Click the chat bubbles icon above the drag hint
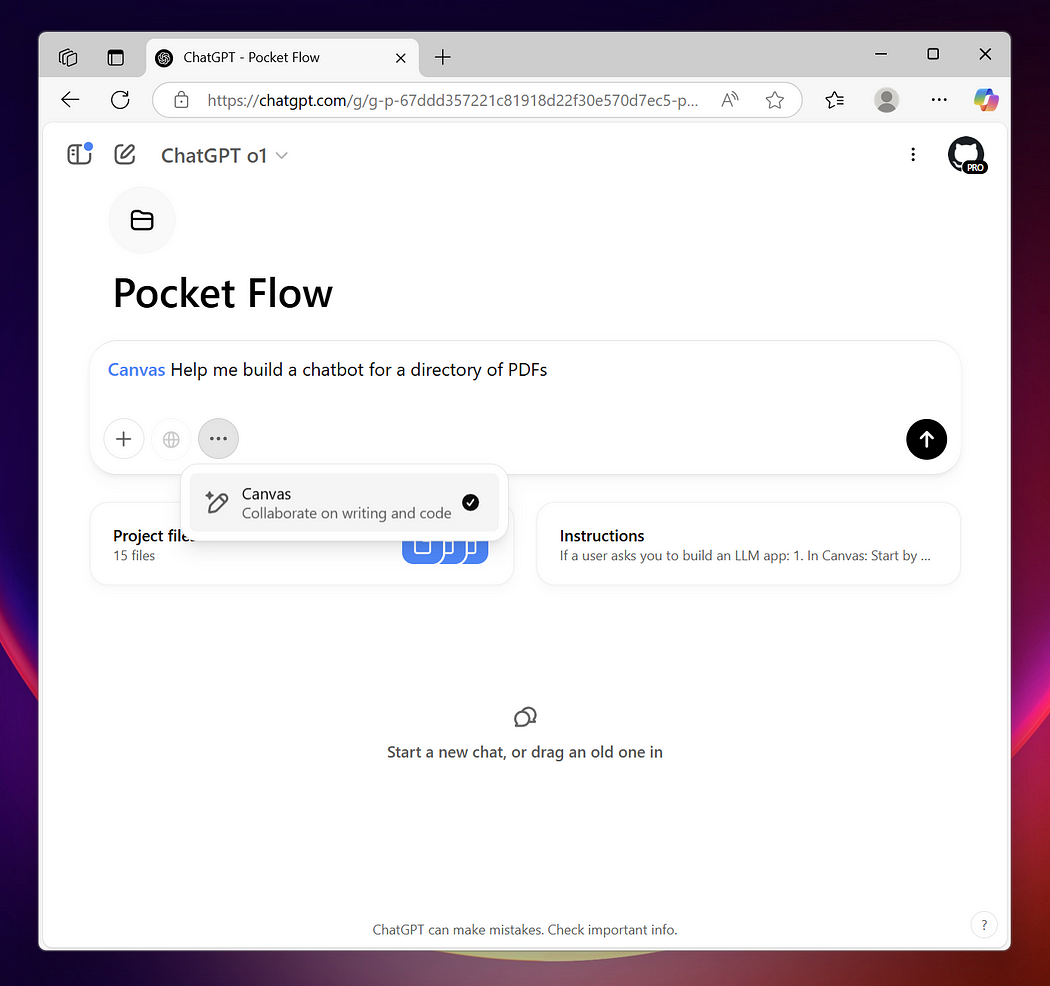The height and width of the screenshot is (986, 1050). coord(524,717)
